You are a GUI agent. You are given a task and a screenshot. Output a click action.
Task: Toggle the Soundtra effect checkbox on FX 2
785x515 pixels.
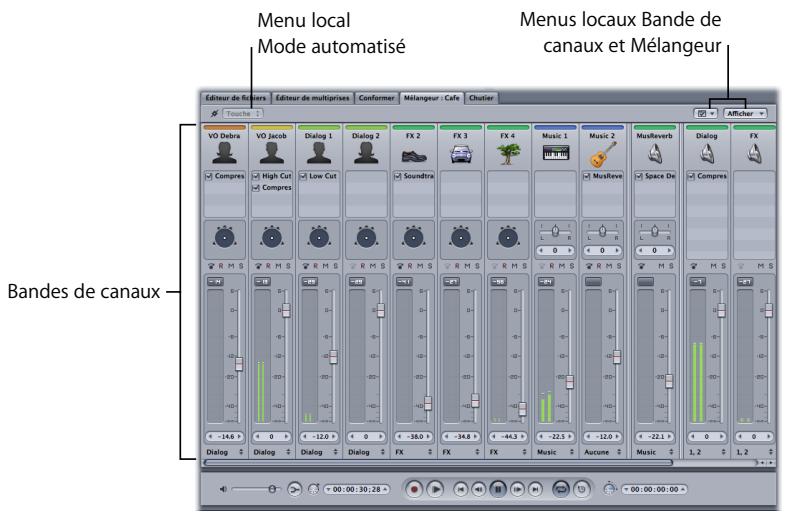tap(398, 176)
